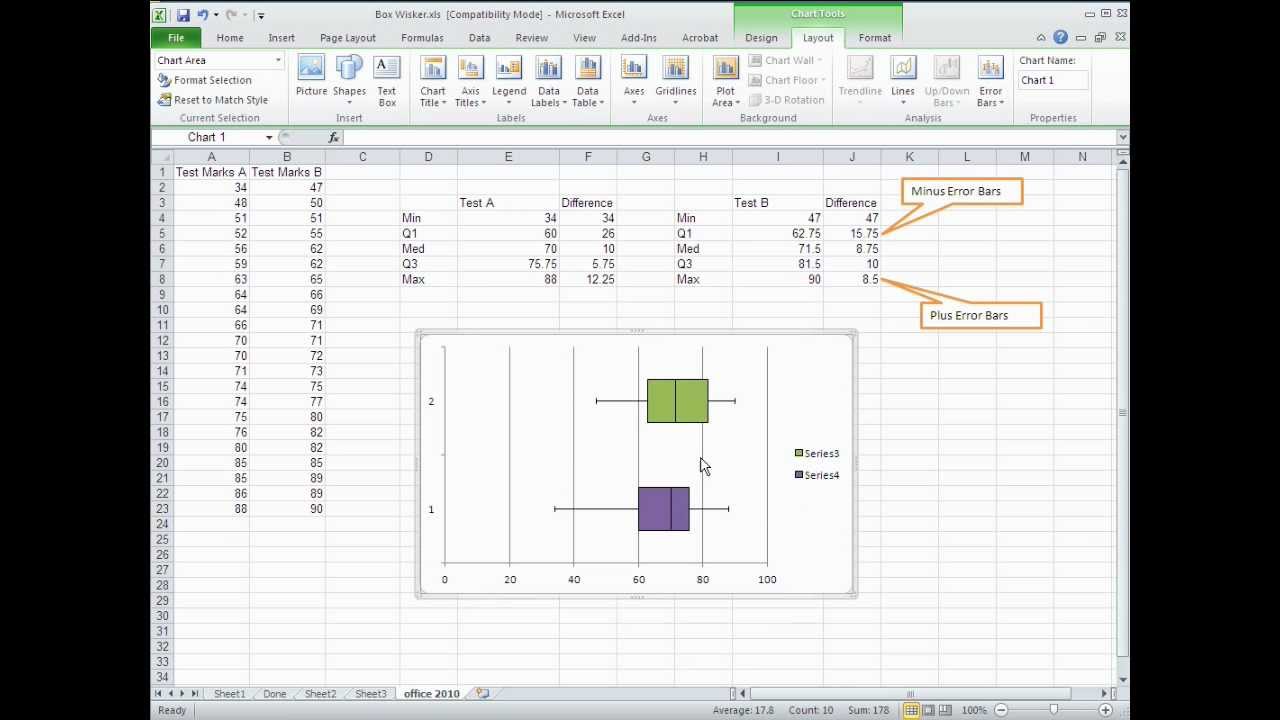
Task: Select column A header
Action: 211,157
